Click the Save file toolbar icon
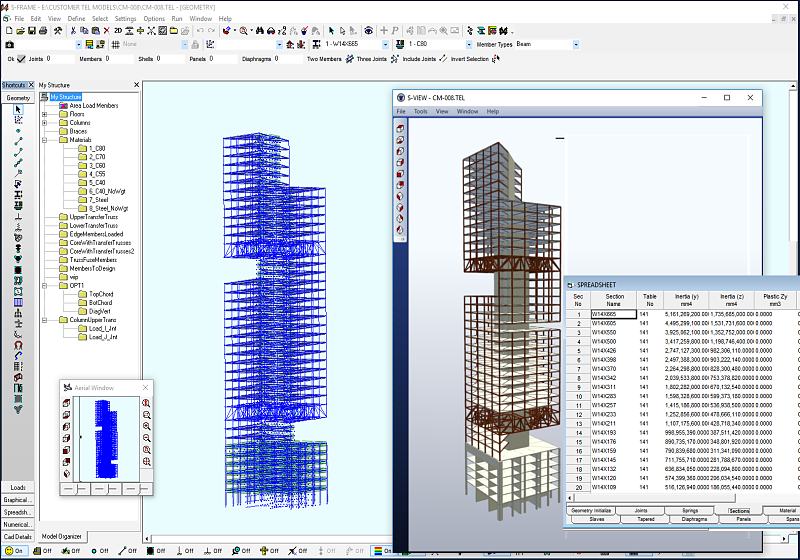This screenshot has width=800, height=560. click(33, 31)
